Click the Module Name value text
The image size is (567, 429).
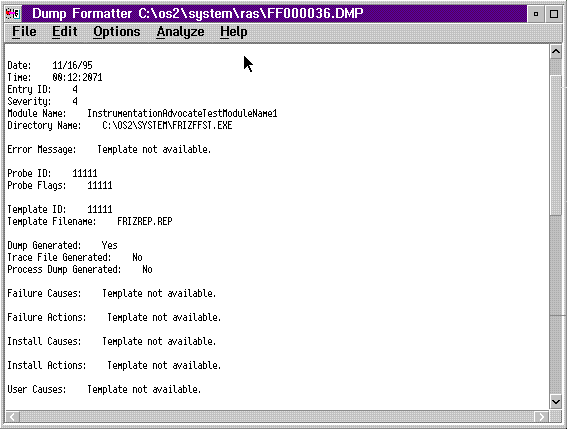(x=182, y=114)
